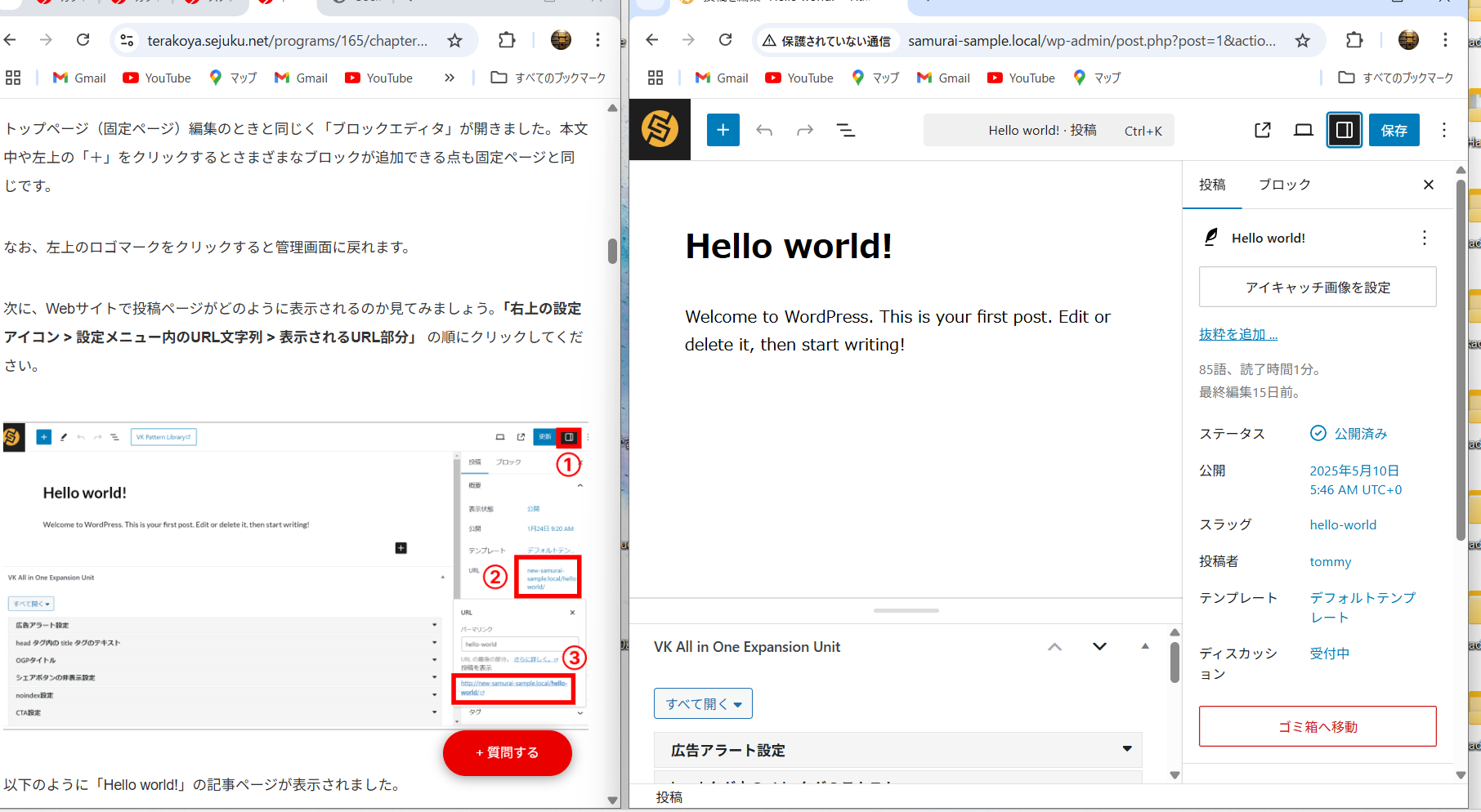1481x812 pixels.
Task: Open Hello world! post actions menu
Action: click(1425, 238)
